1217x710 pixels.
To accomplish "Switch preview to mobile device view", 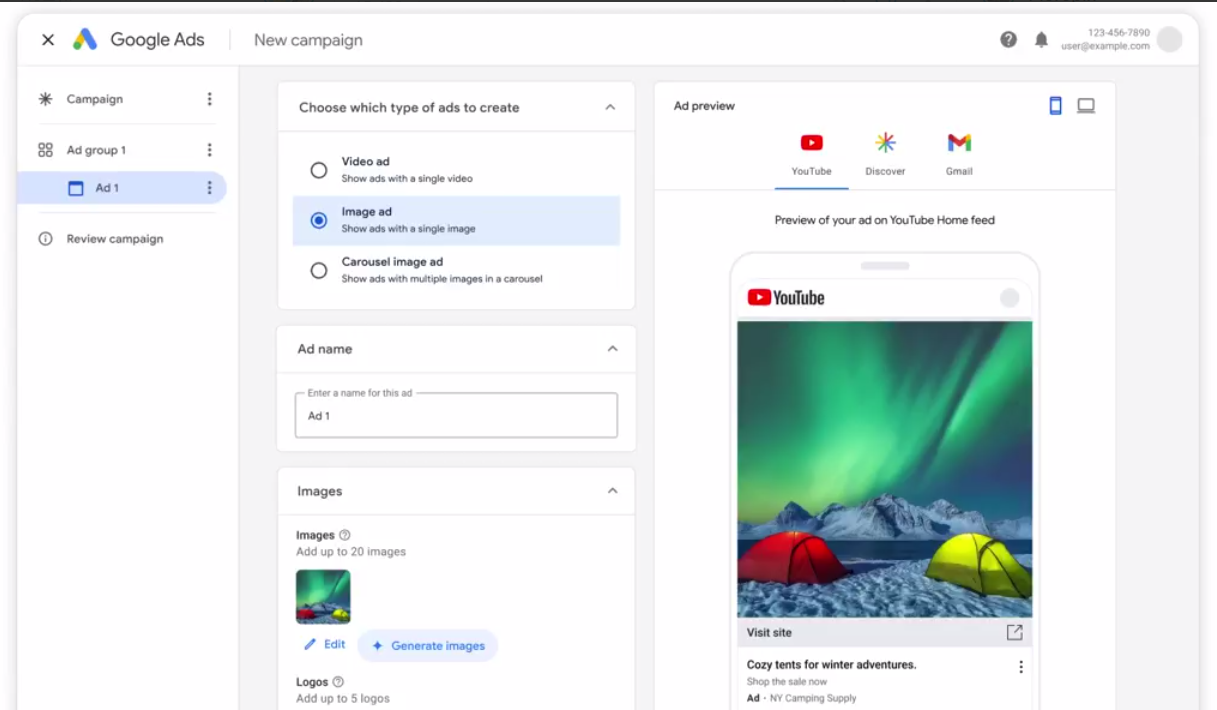I will coord(1055,106).
